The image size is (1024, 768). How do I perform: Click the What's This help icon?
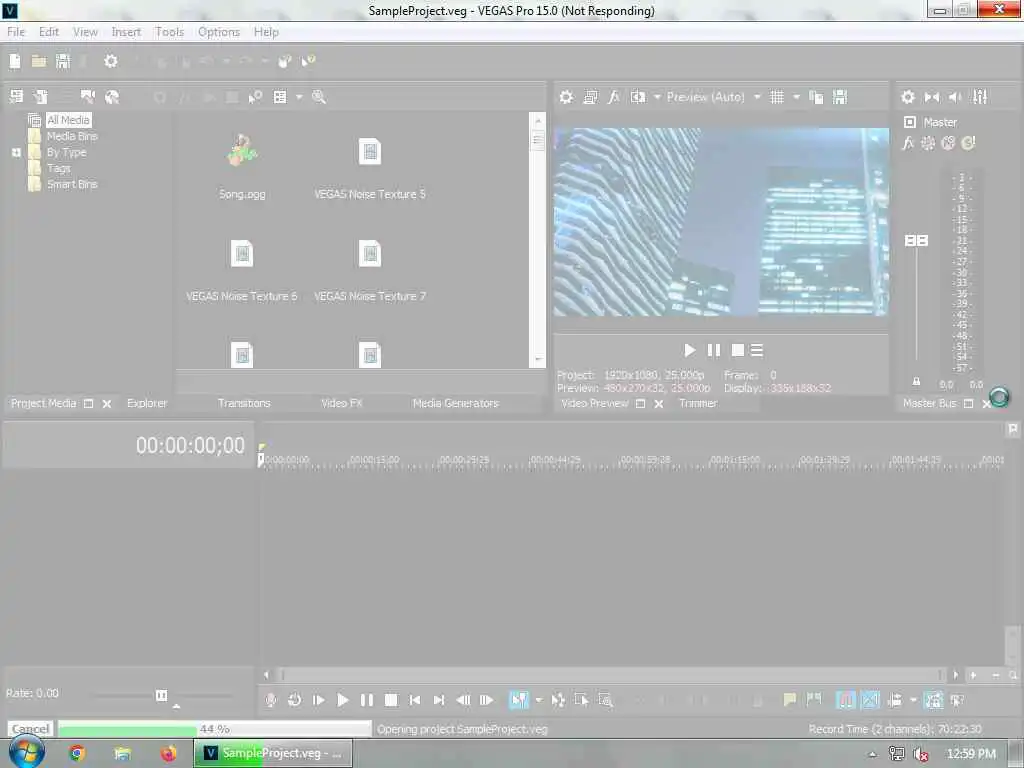click(308, 61)
